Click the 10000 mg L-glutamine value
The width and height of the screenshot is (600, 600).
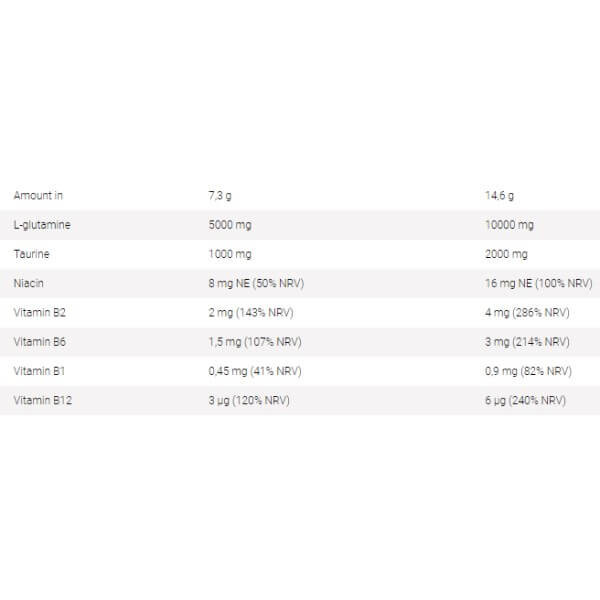pyautogui.click(x=510, y=224)
